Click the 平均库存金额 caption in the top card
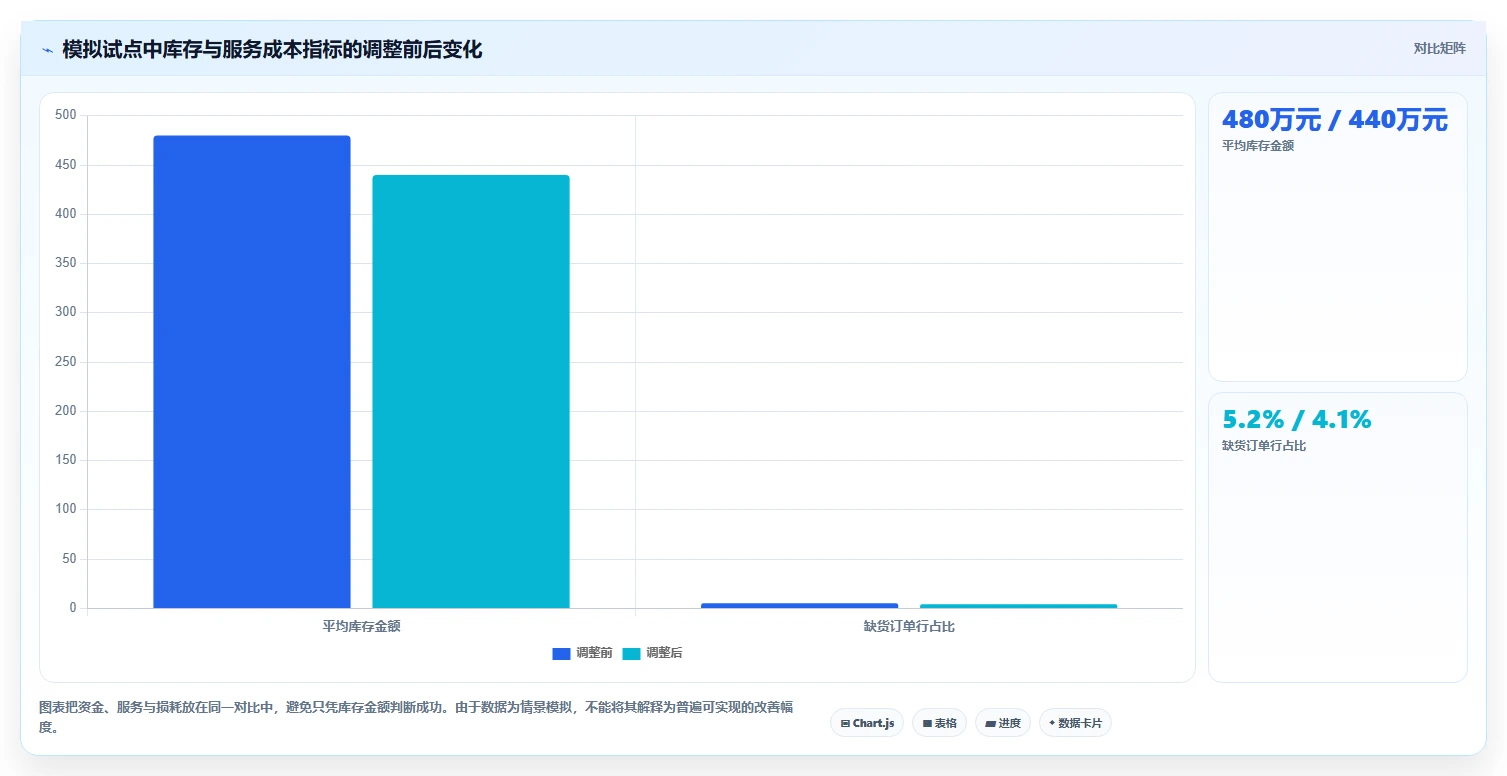 [1256, 146]
